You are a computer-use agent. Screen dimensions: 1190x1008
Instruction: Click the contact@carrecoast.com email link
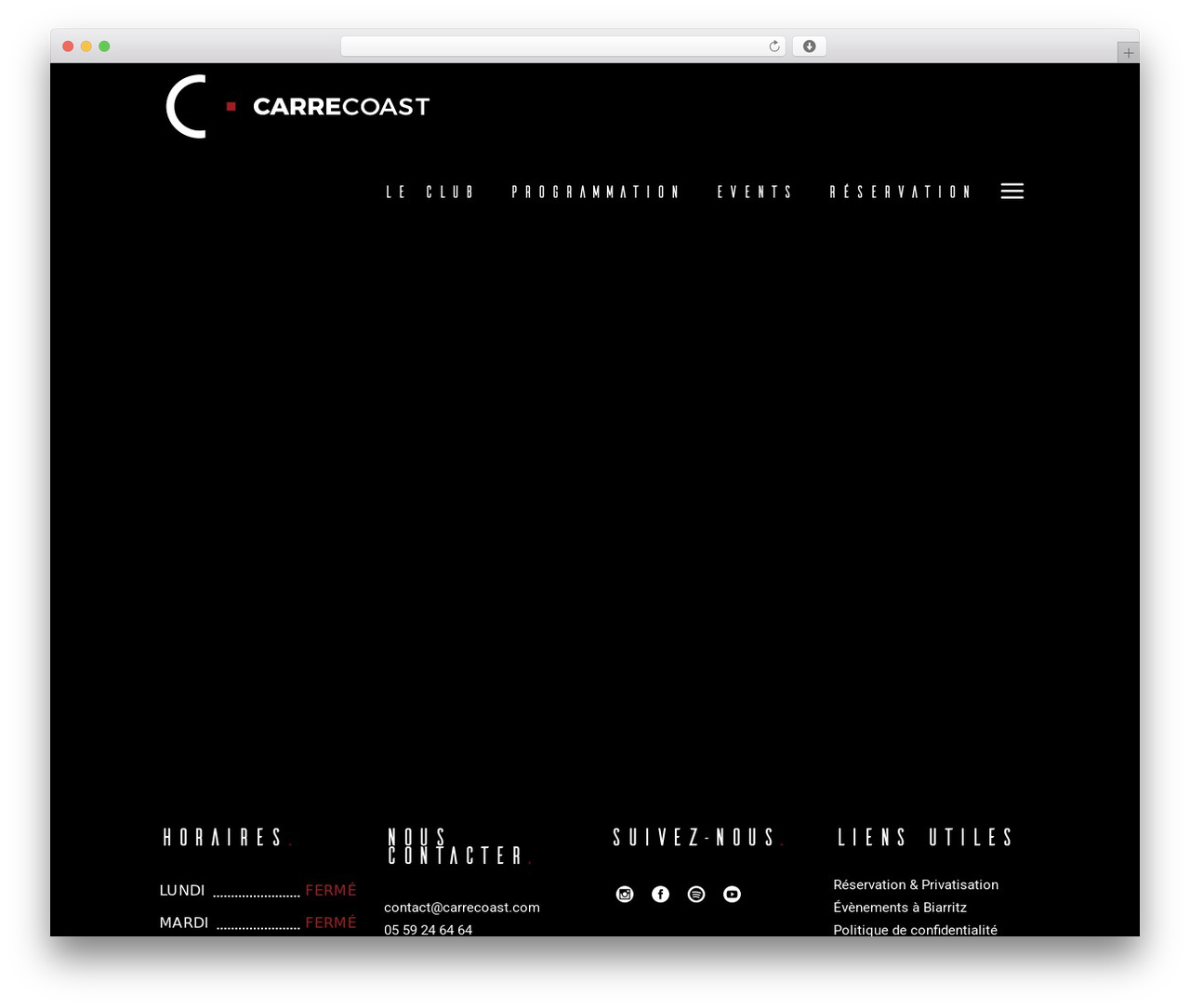click(462, 908)
